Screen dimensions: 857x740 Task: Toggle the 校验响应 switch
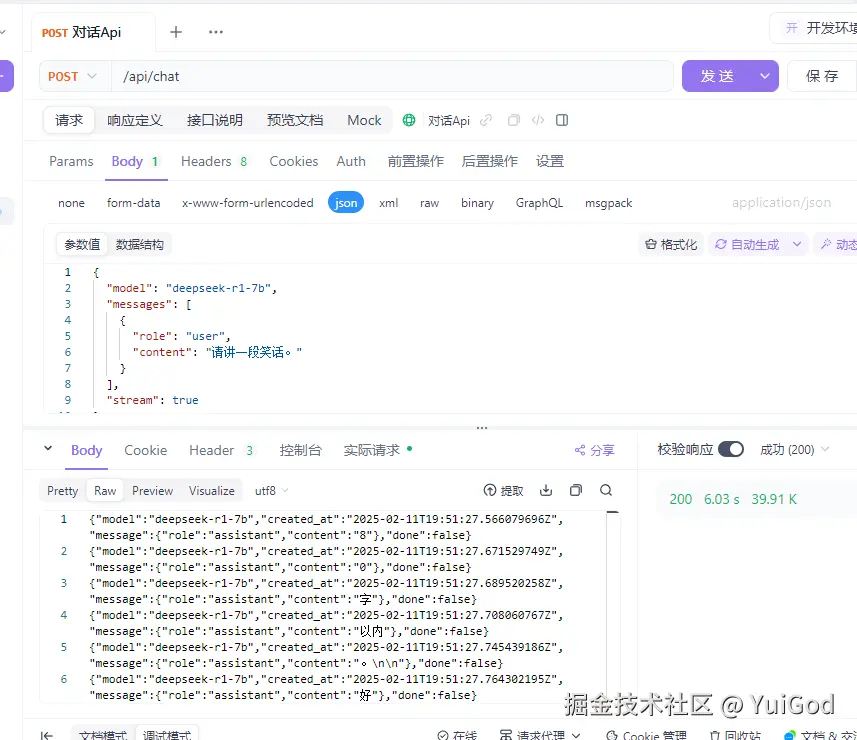click(x=731, y=449)
